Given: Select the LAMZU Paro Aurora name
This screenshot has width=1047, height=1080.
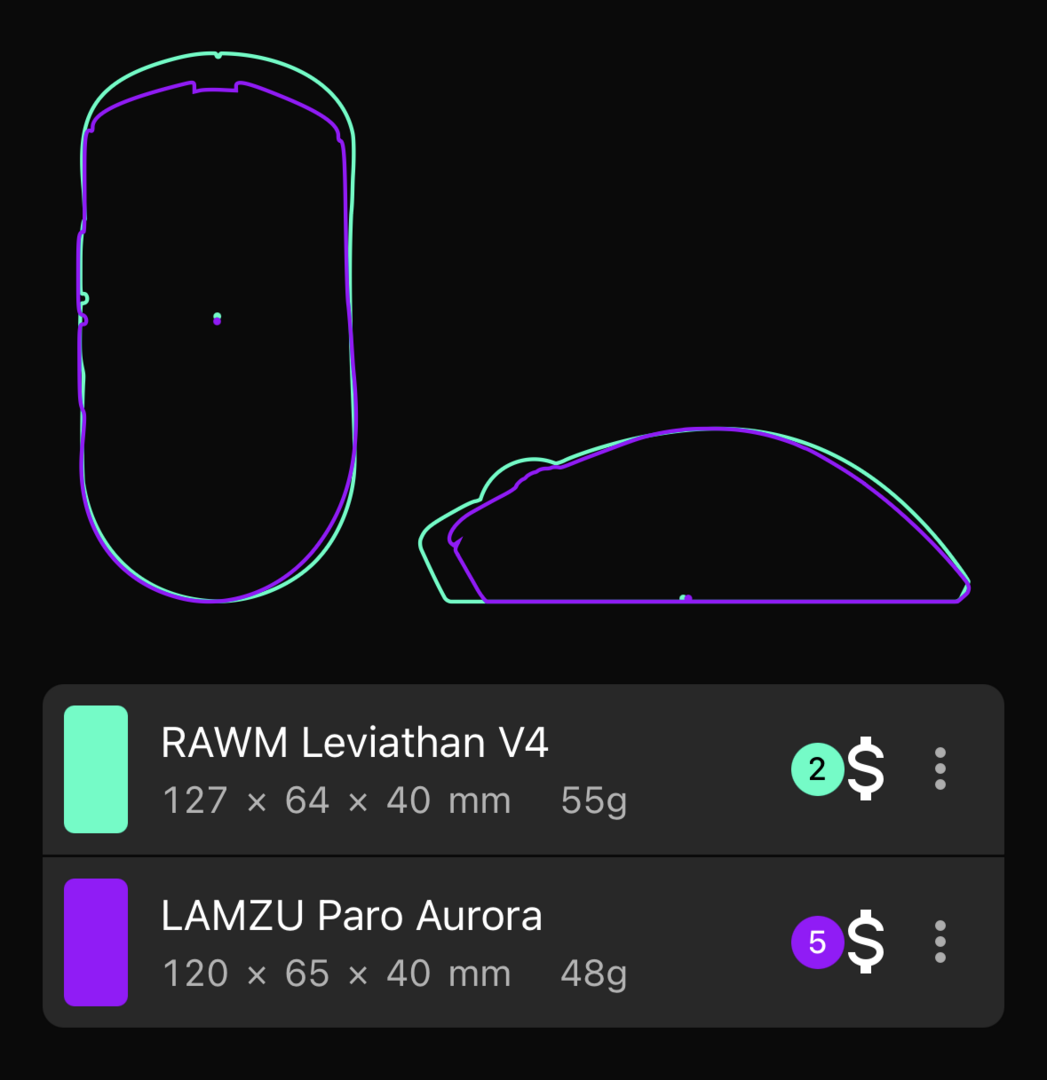Looking at the screenshot, I should [351, 915].
